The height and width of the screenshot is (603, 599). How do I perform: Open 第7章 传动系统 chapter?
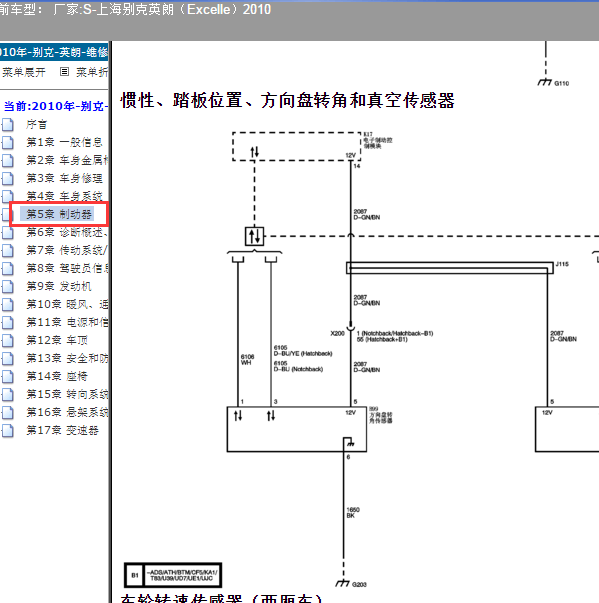pyautogui.click(x=67, y=250)
